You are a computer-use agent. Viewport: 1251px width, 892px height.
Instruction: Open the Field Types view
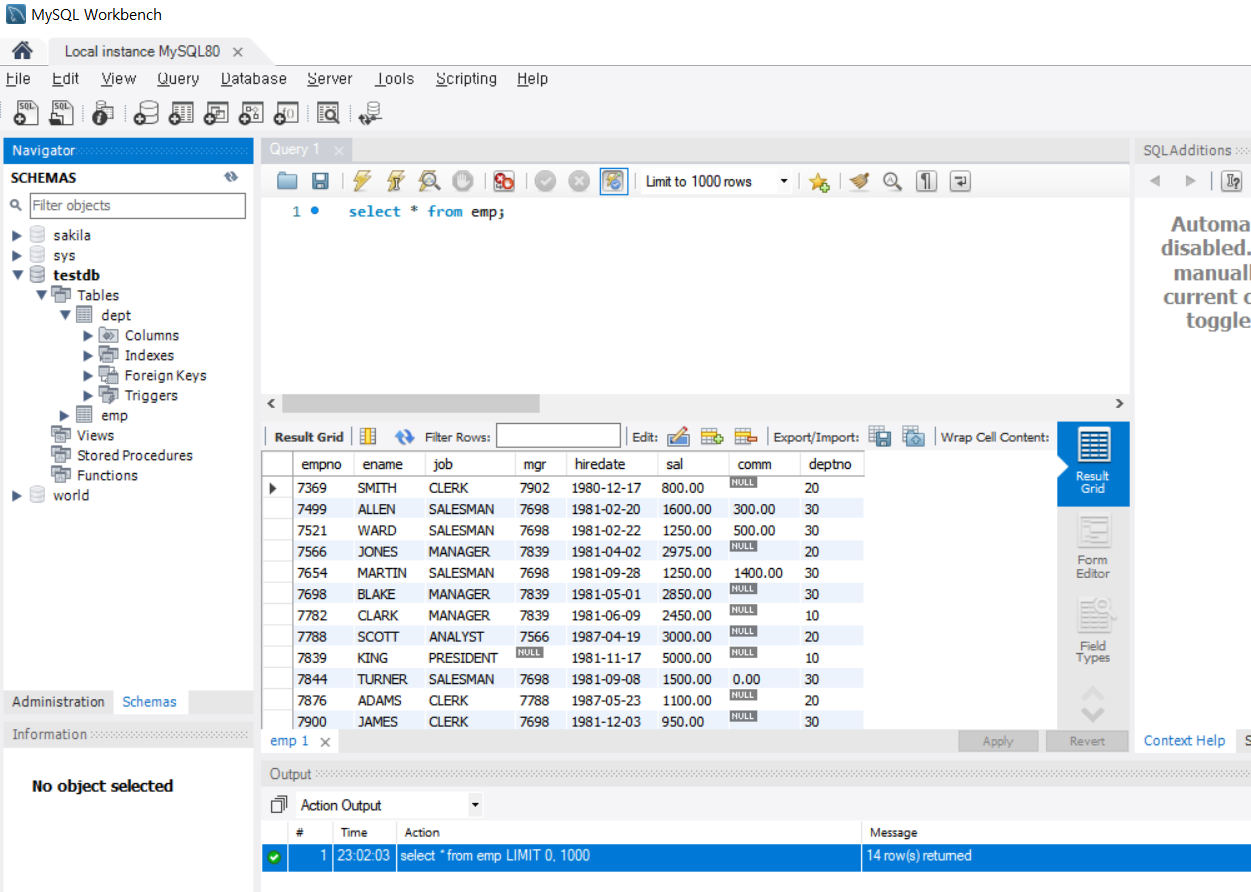pos(1093,631)
